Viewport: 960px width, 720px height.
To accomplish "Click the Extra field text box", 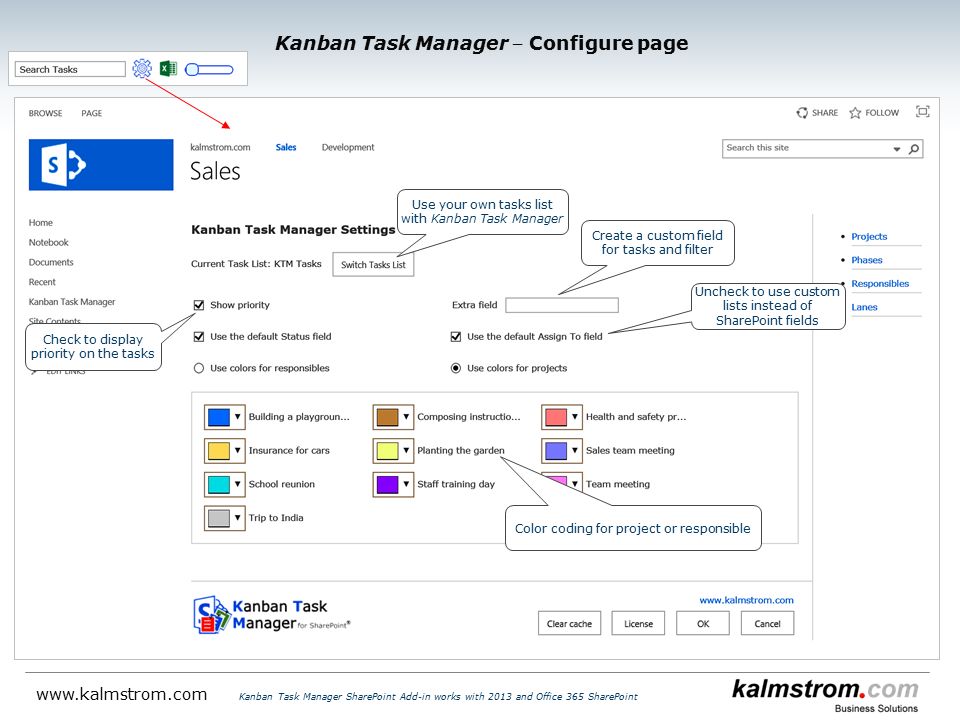I will click(x=561, y=305).
